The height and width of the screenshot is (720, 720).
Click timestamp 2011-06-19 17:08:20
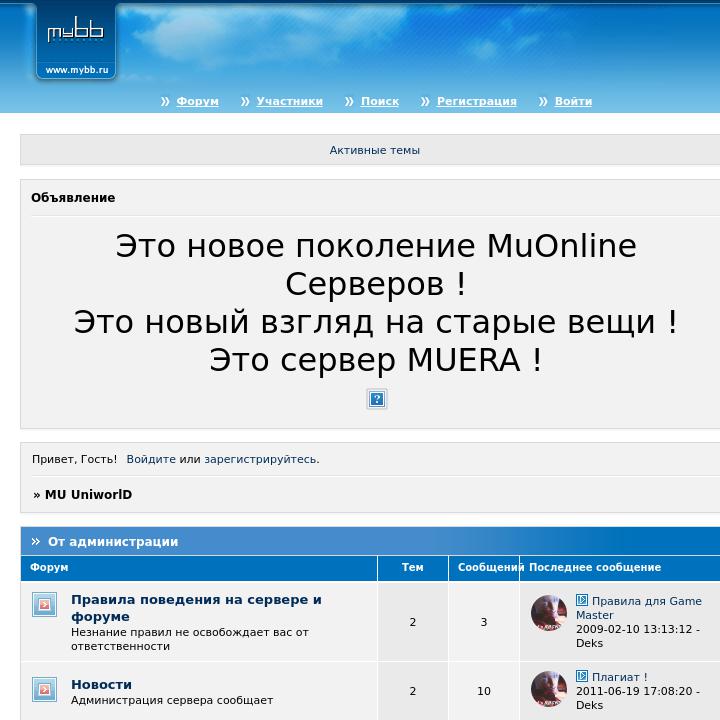pos(634,691)
